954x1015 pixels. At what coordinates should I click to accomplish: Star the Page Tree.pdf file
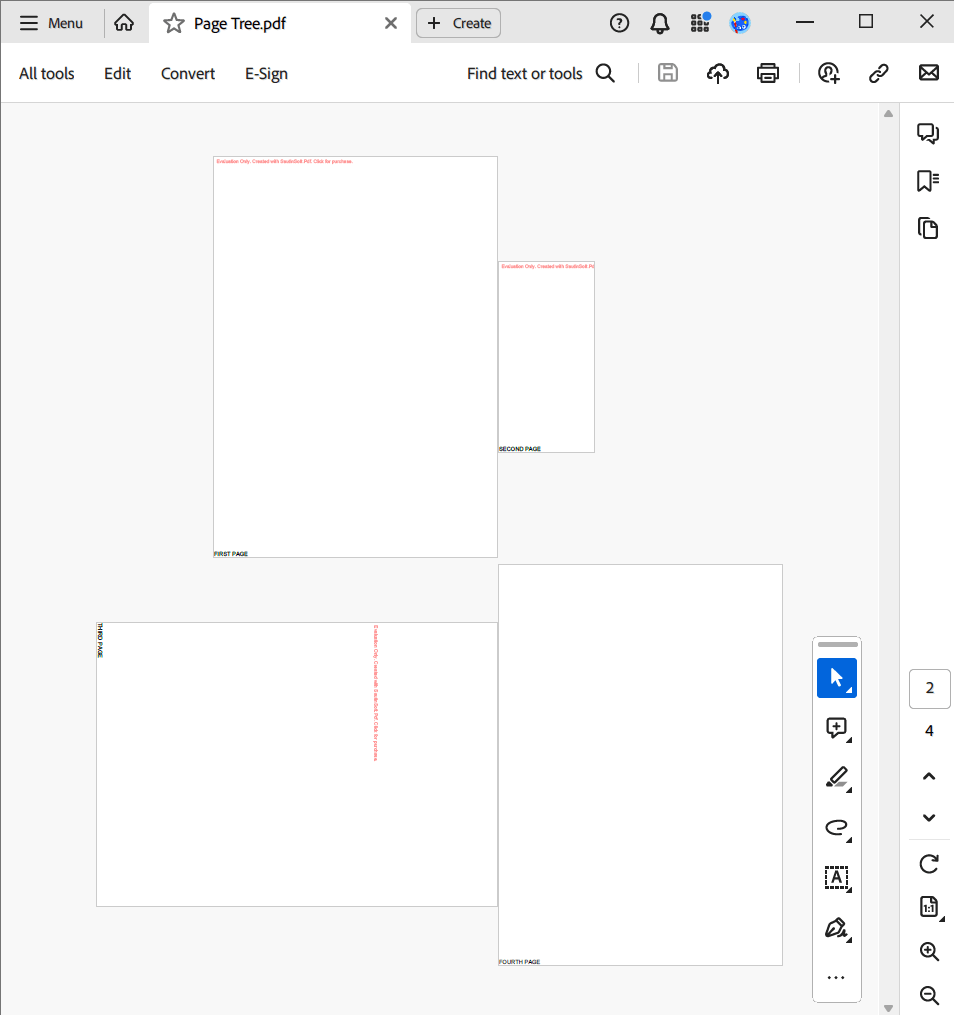coord(174,23)
